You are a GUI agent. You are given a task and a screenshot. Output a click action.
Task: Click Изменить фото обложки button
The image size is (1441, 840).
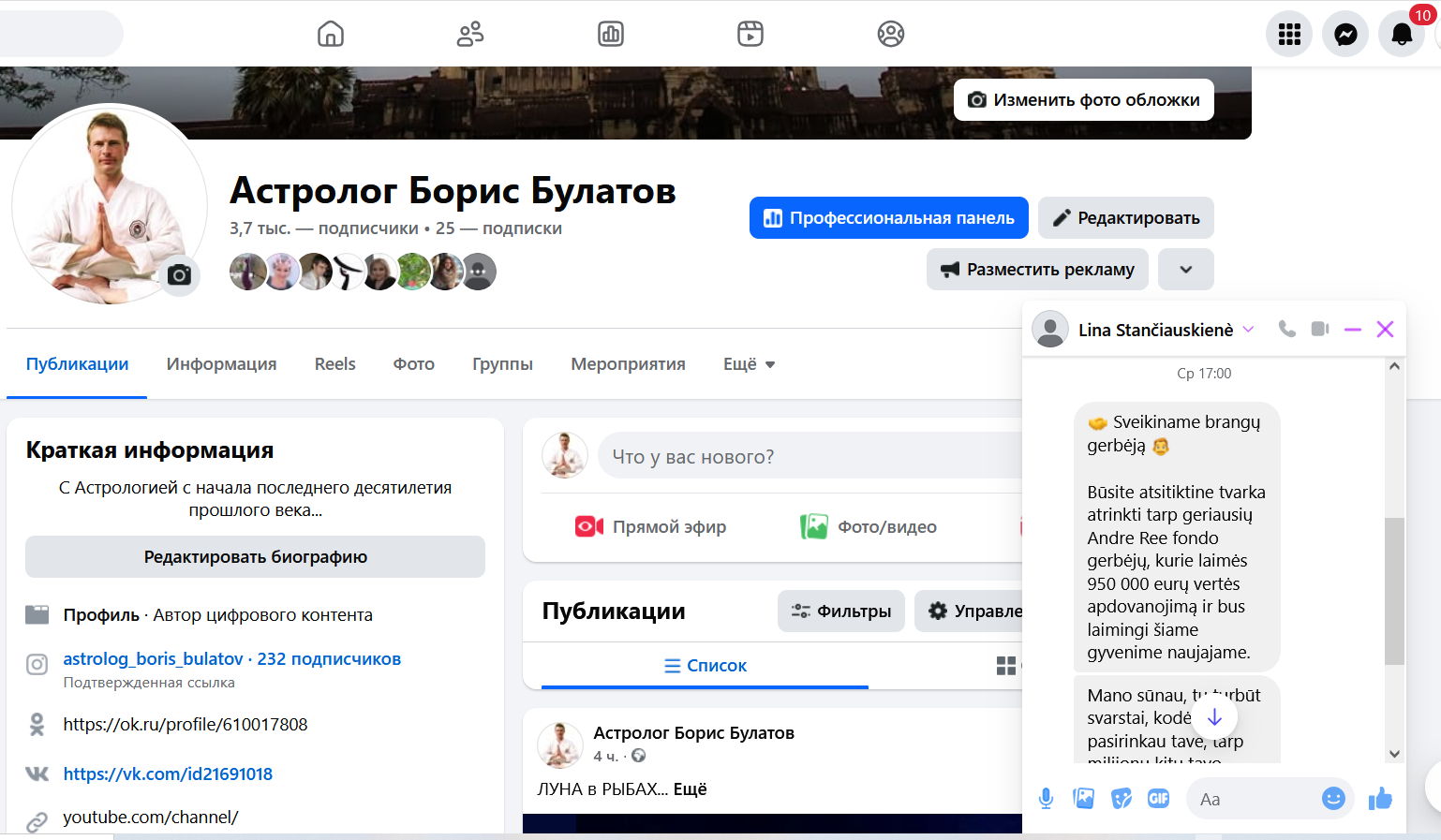[x=1084, y=100]
